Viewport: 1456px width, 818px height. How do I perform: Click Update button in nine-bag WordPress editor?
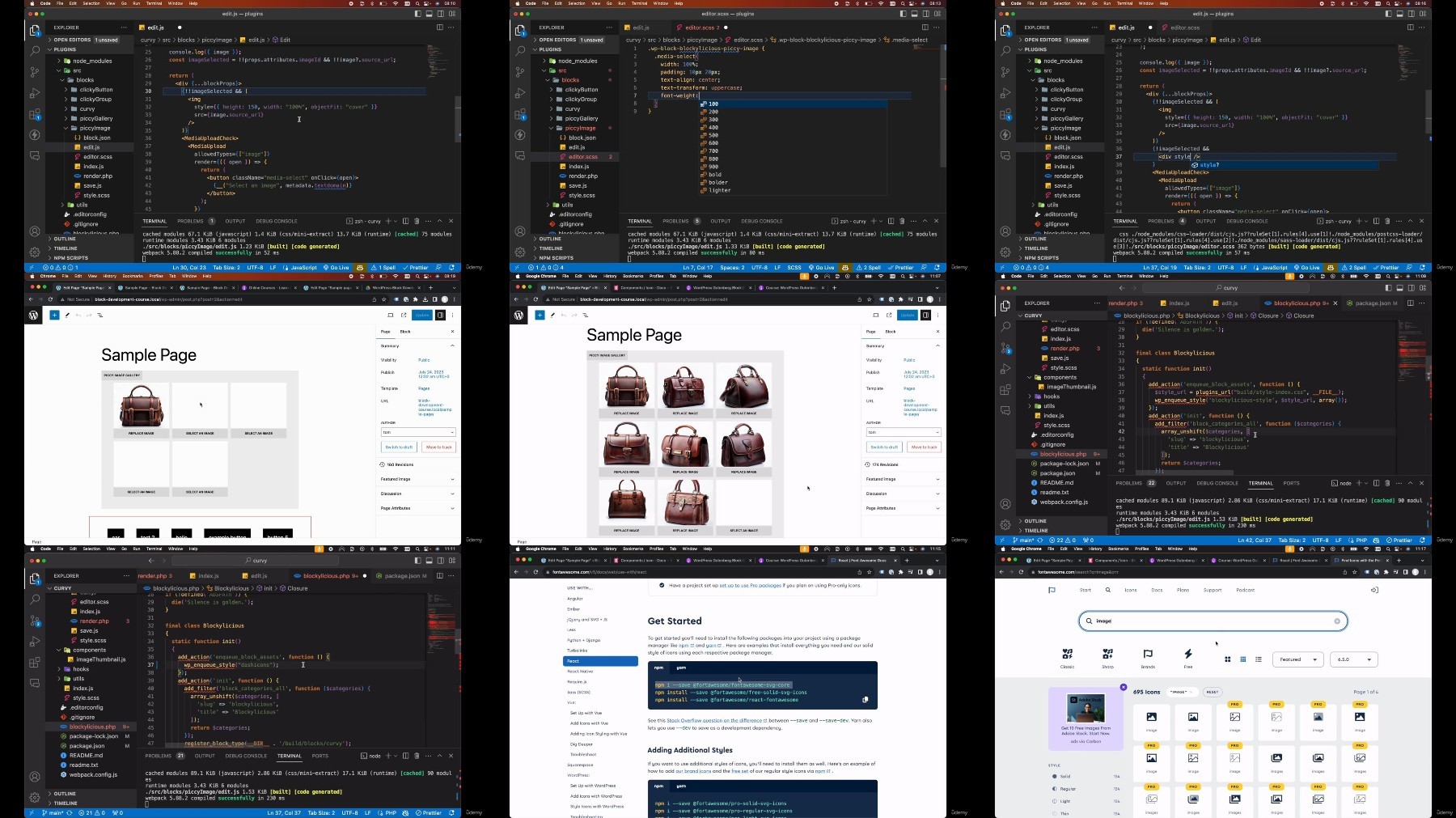pyautogui.click(x=908, y=315)
